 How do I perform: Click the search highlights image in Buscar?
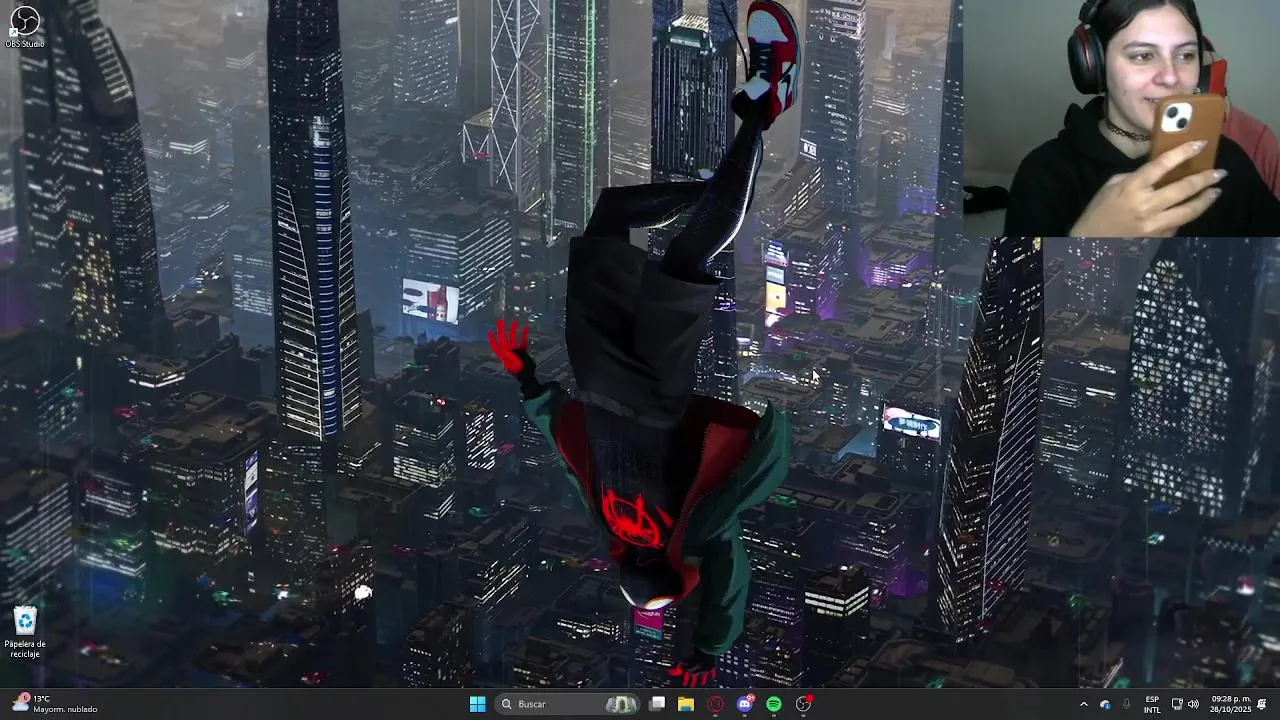621,704
